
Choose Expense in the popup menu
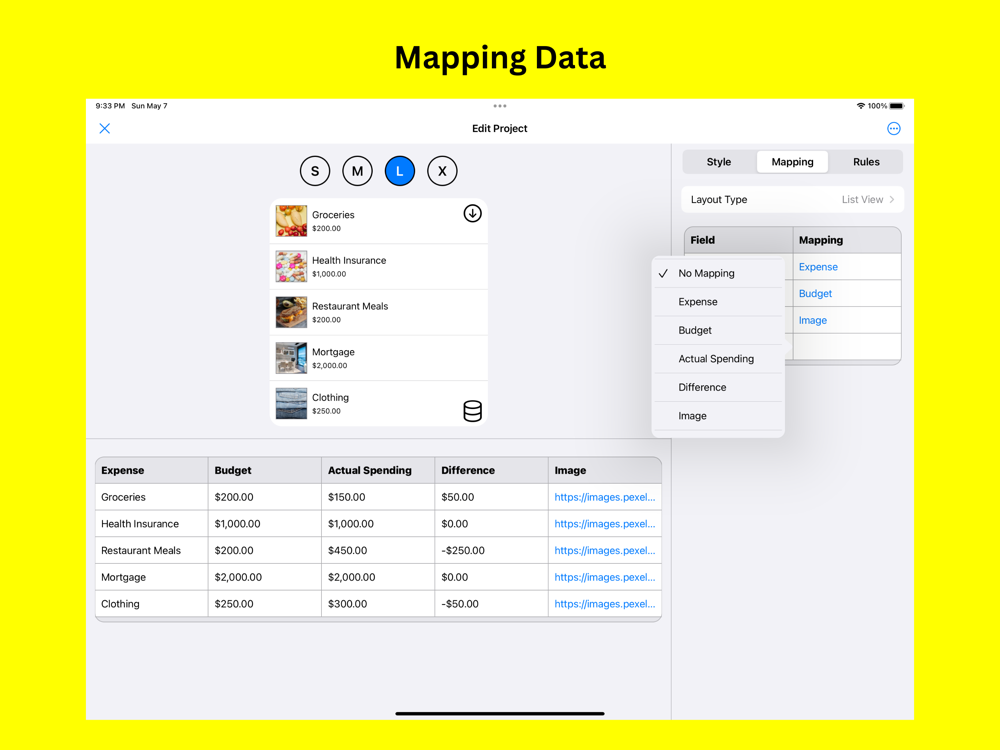[718, 302]
